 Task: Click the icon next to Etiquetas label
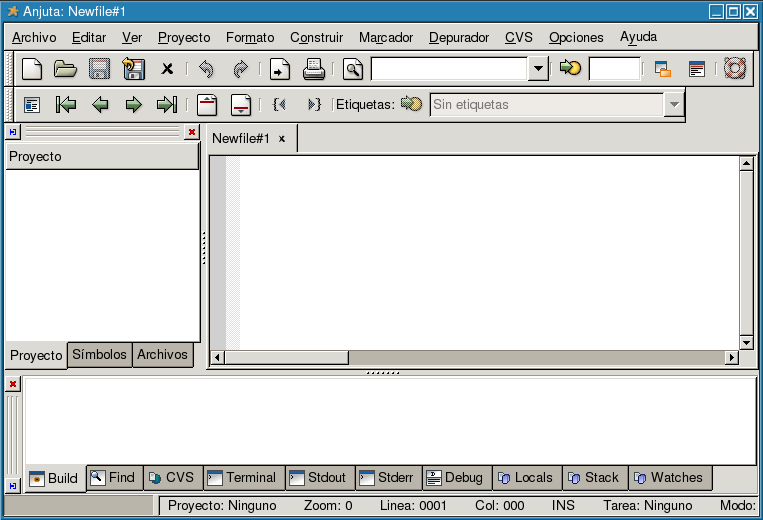tap(411, 104)
